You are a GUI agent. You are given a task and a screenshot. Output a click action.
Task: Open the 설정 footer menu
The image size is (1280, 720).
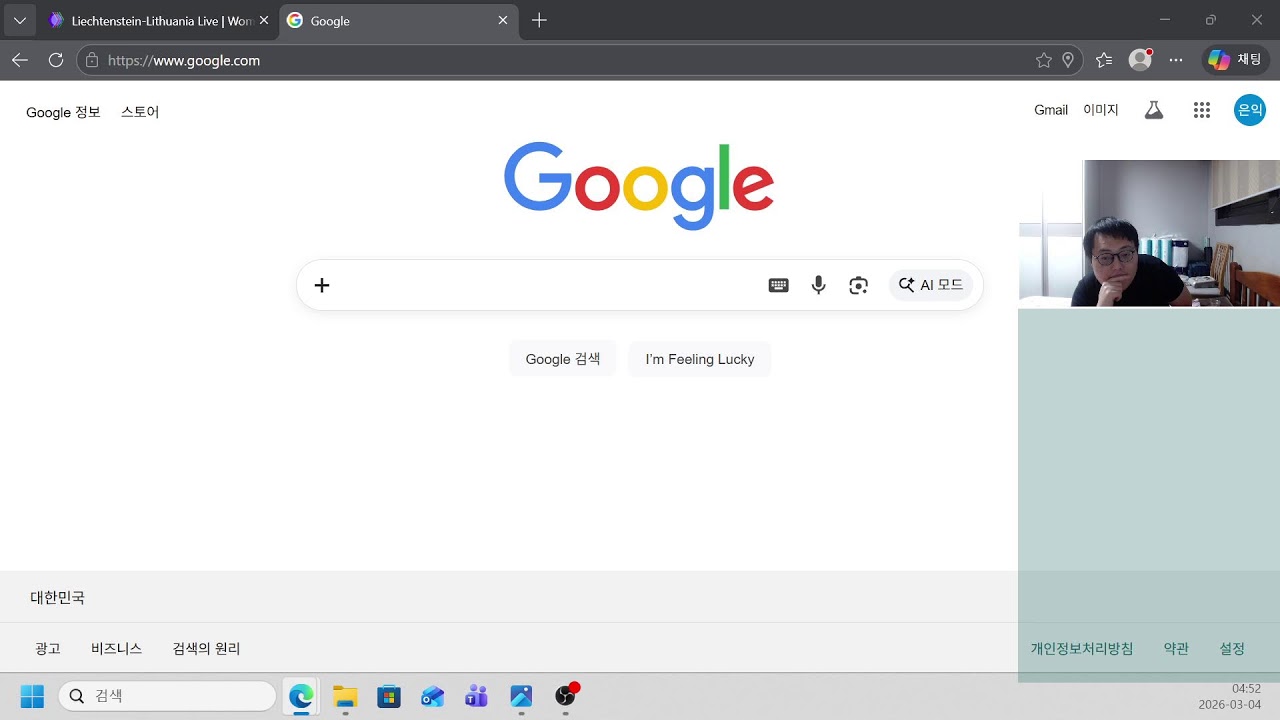click(1232, 648)
